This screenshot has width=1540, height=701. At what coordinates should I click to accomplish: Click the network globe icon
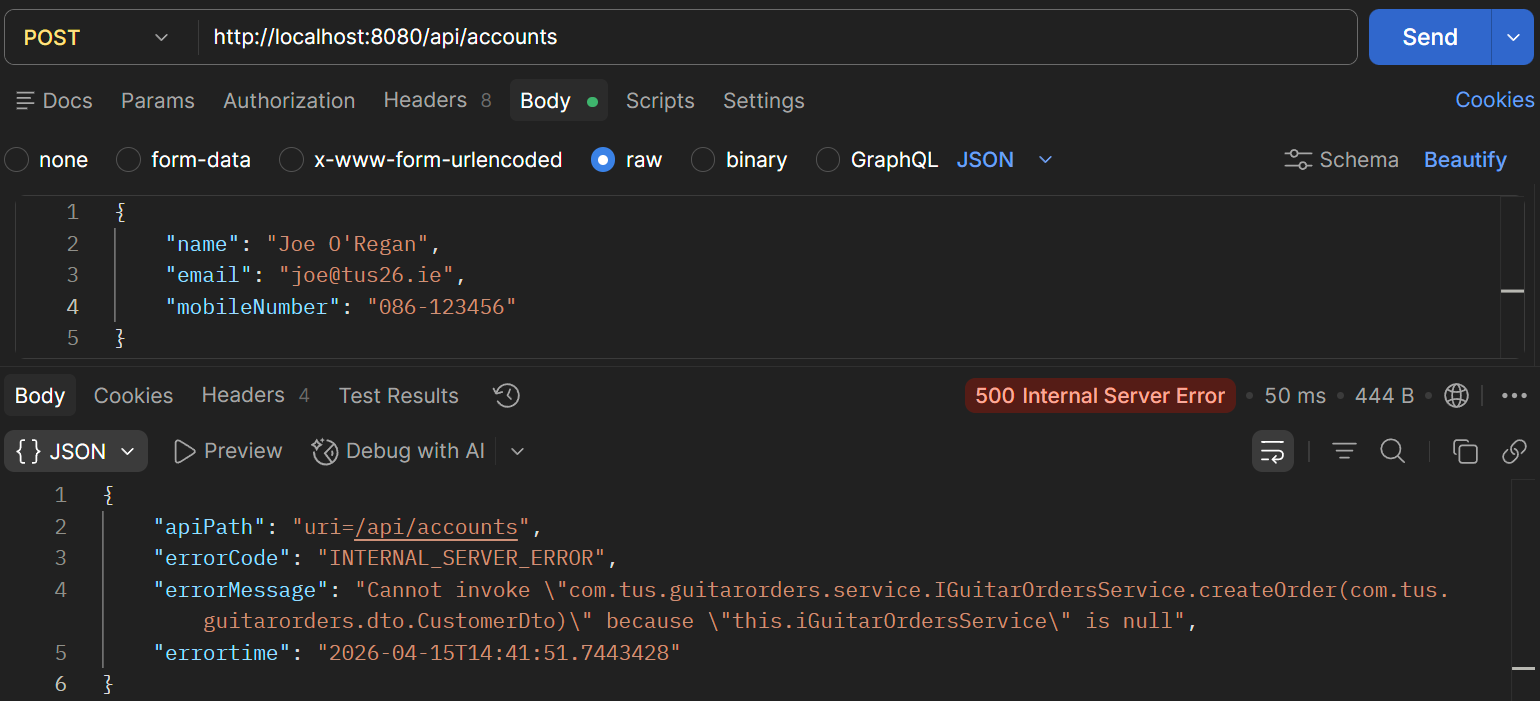tap(1456, 396)
